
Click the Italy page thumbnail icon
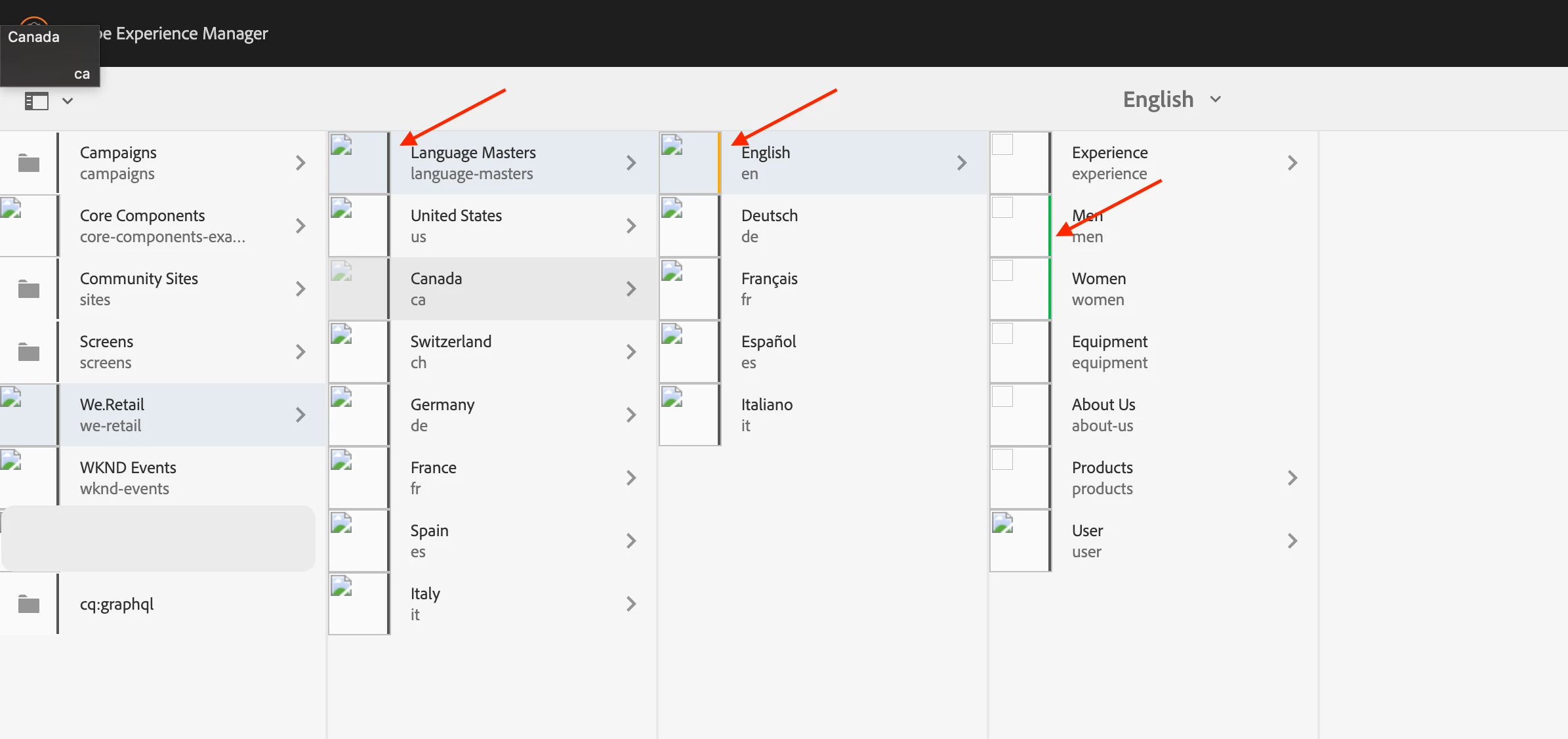pos(342,586)
